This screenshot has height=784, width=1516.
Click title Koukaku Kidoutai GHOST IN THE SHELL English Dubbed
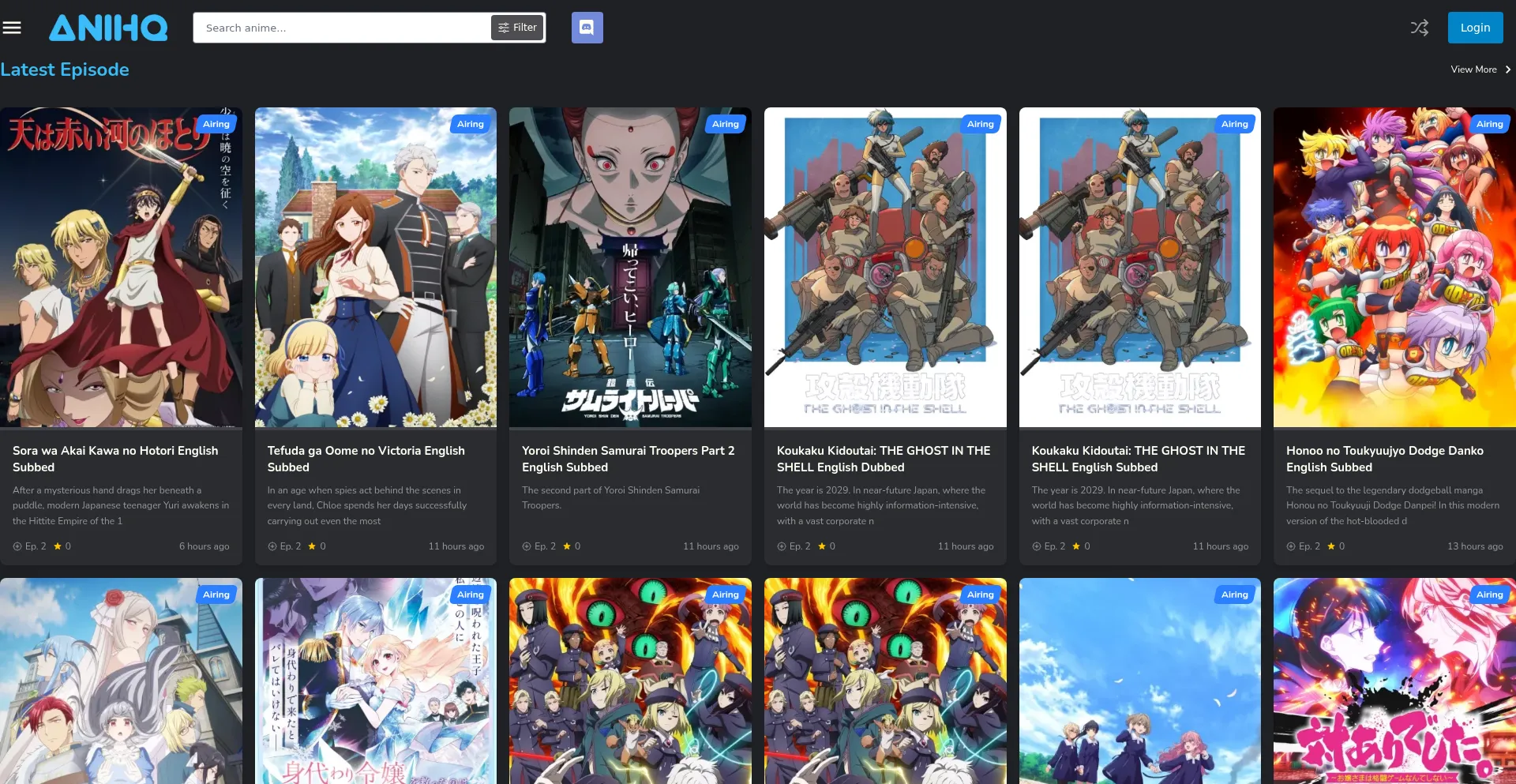[884, 459]
